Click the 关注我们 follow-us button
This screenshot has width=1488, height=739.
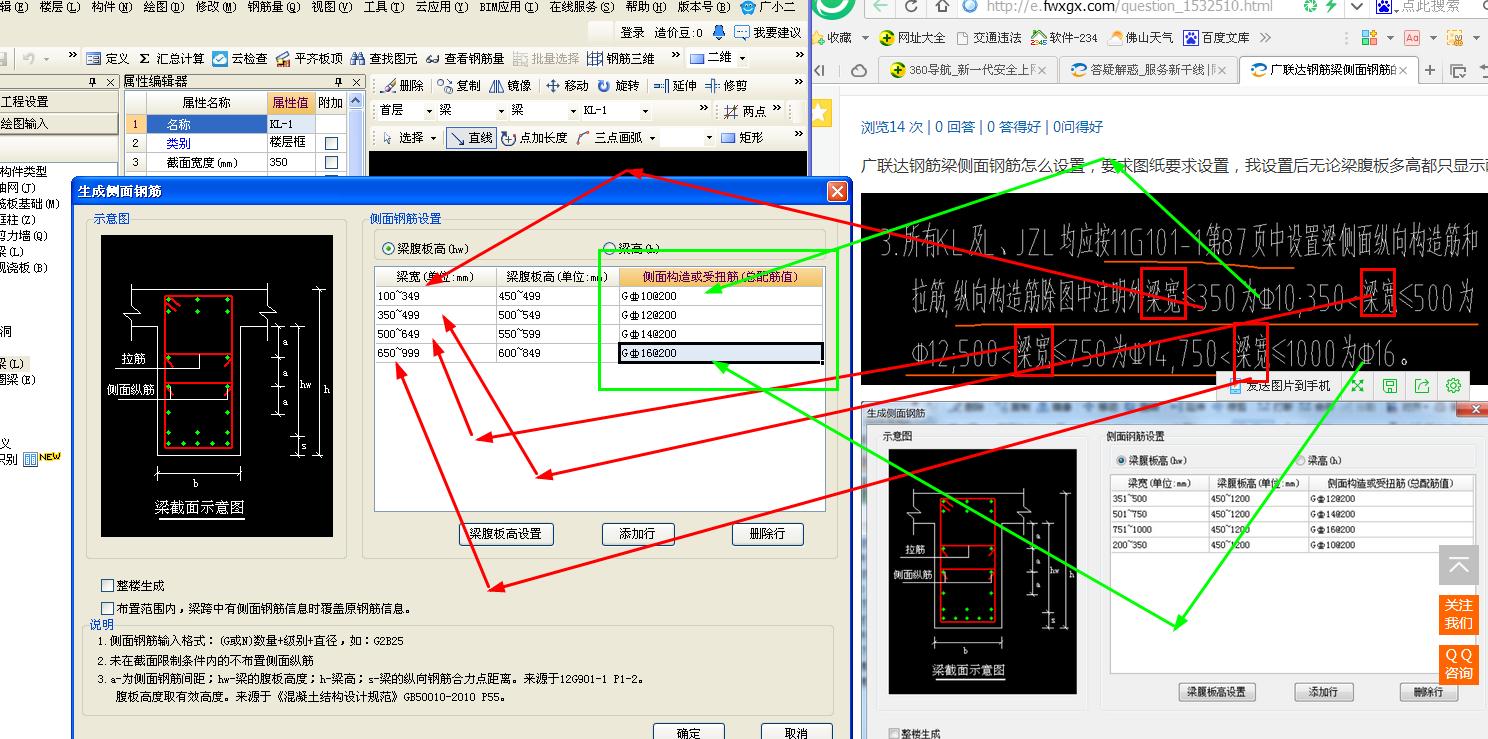(1458, 614)
